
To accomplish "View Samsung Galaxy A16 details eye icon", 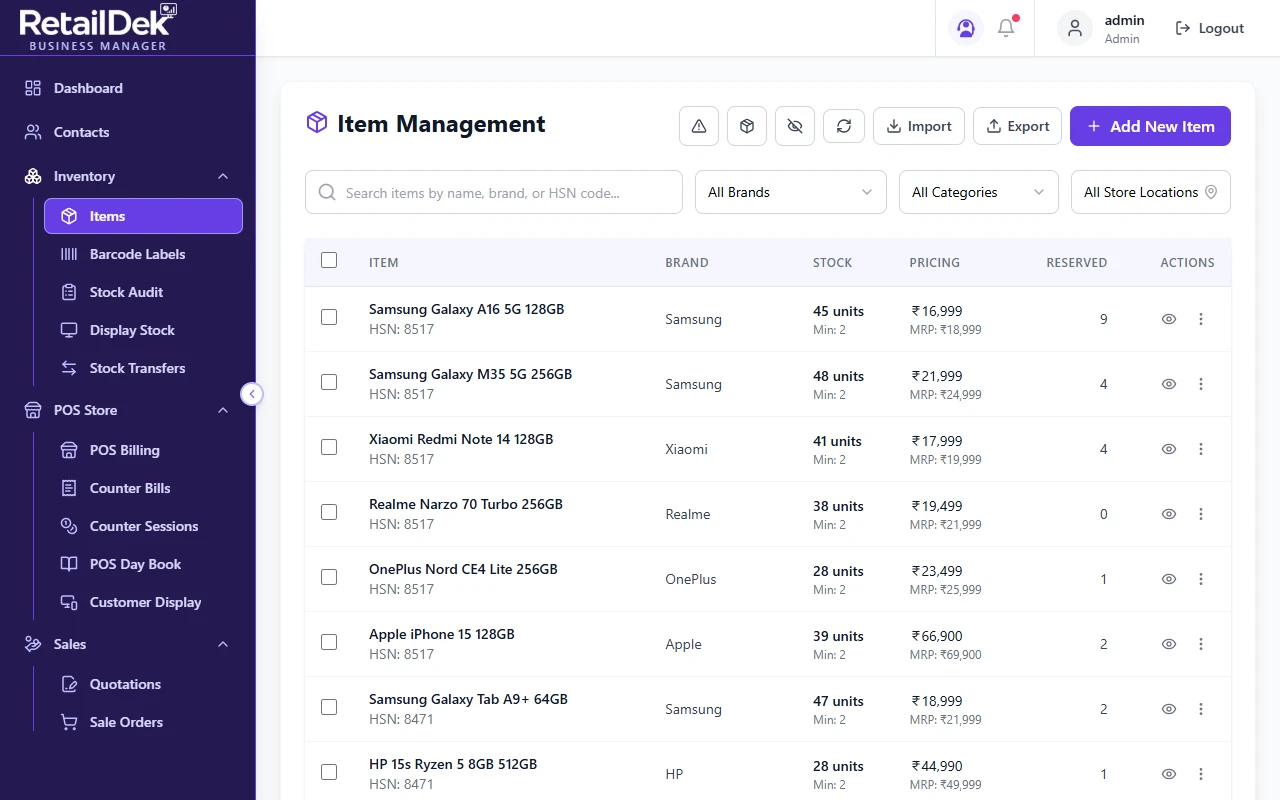I will (1168, 319).
